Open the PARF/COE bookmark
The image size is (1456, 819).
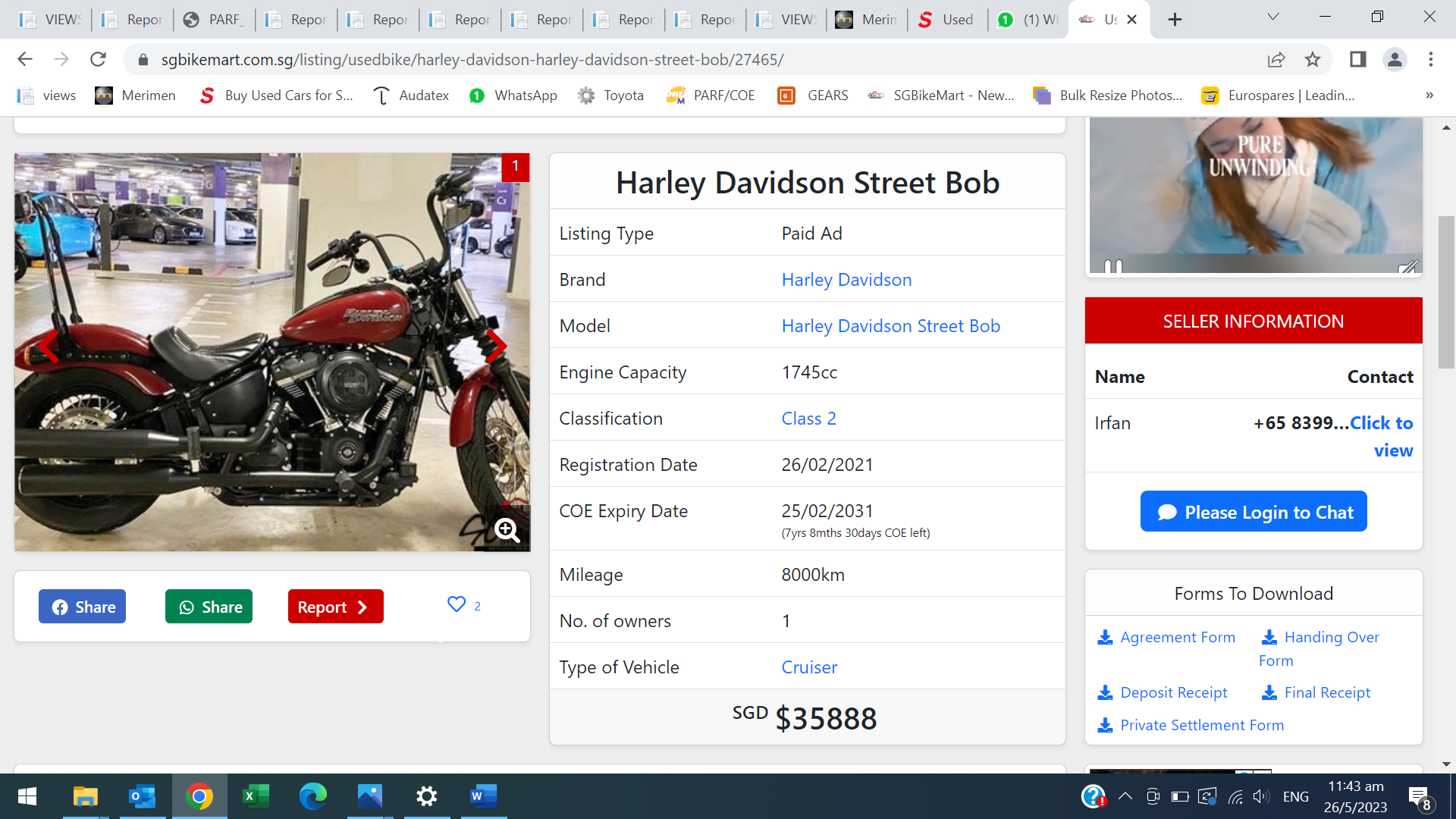tap(711, 96)
